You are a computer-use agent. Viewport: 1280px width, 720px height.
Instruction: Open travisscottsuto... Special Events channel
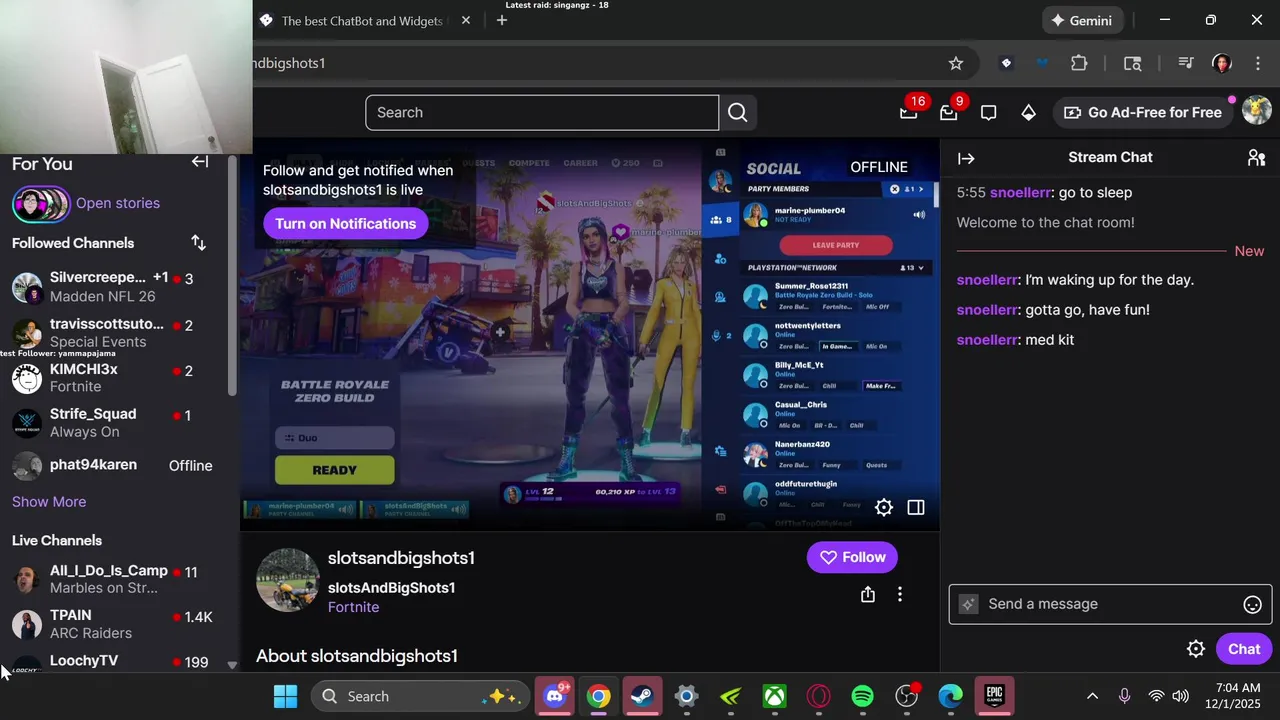click(x=118, y=333)
